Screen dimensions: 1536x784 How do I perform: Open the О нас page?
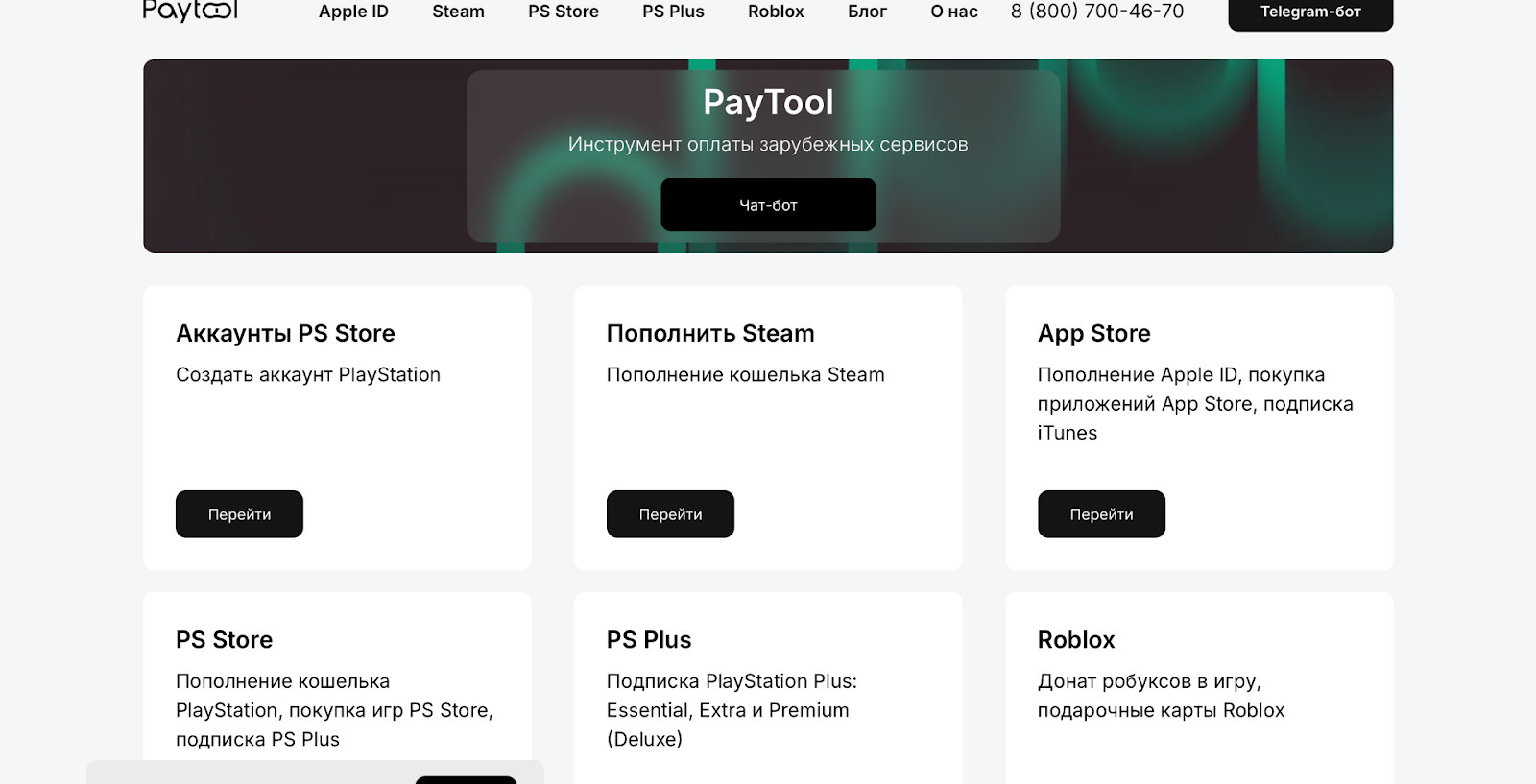click(x=954, y=12)
